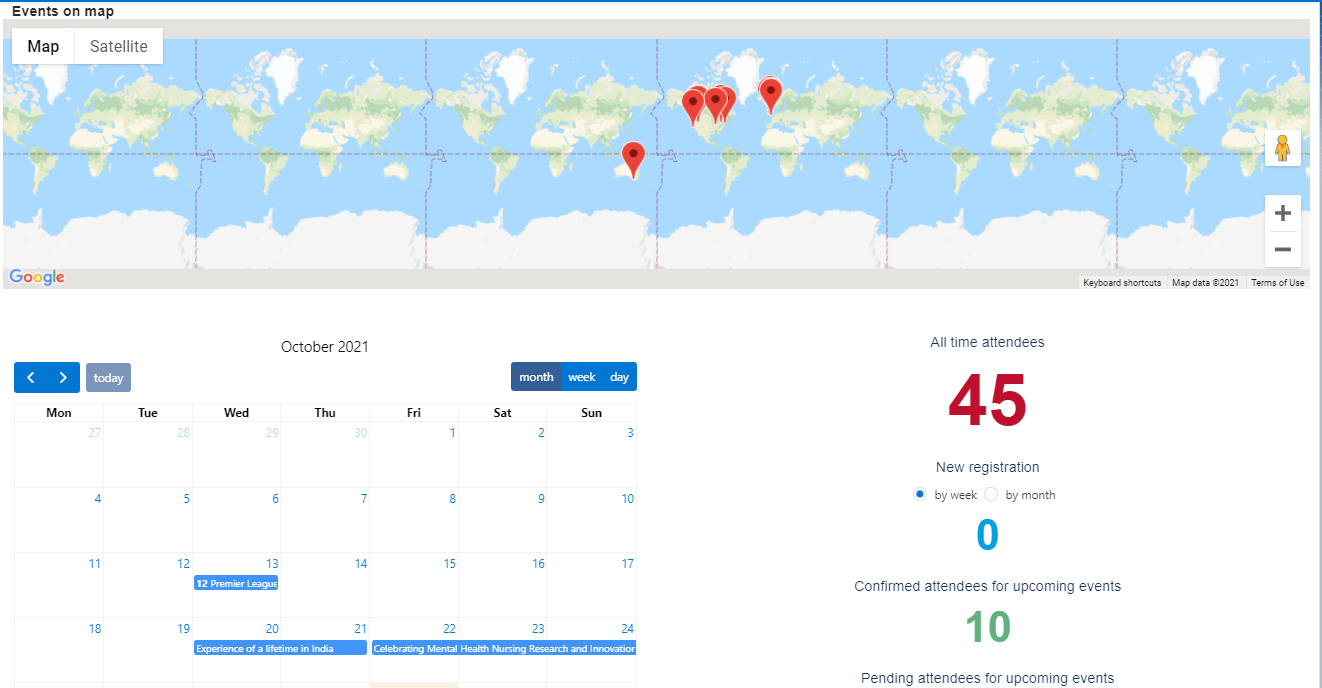
Task: Zoom in on the map
Action: pyautogui.click(x=1282, y=213)
